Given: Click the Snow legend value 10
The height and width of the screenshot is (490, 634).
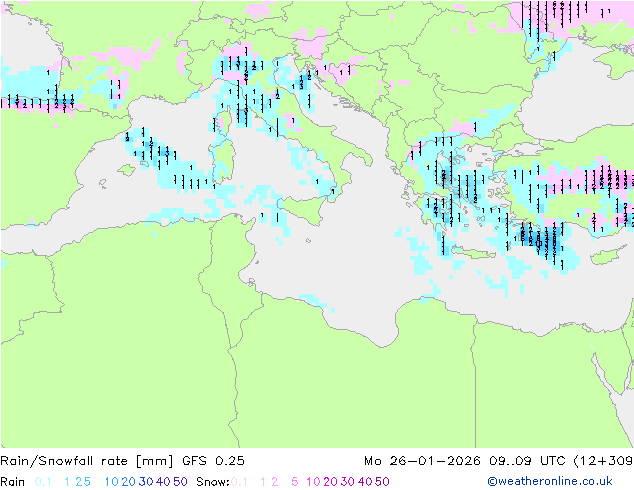Looking at the screenshot, I should [x=313, y=482].
